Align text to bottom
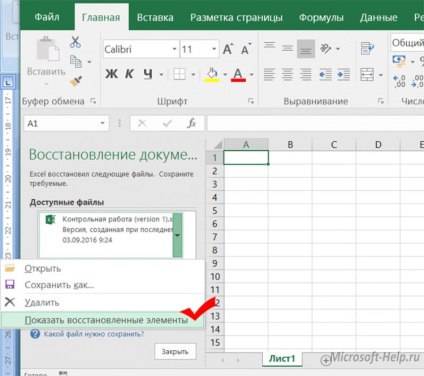424x376 pixels. (306, 49)
